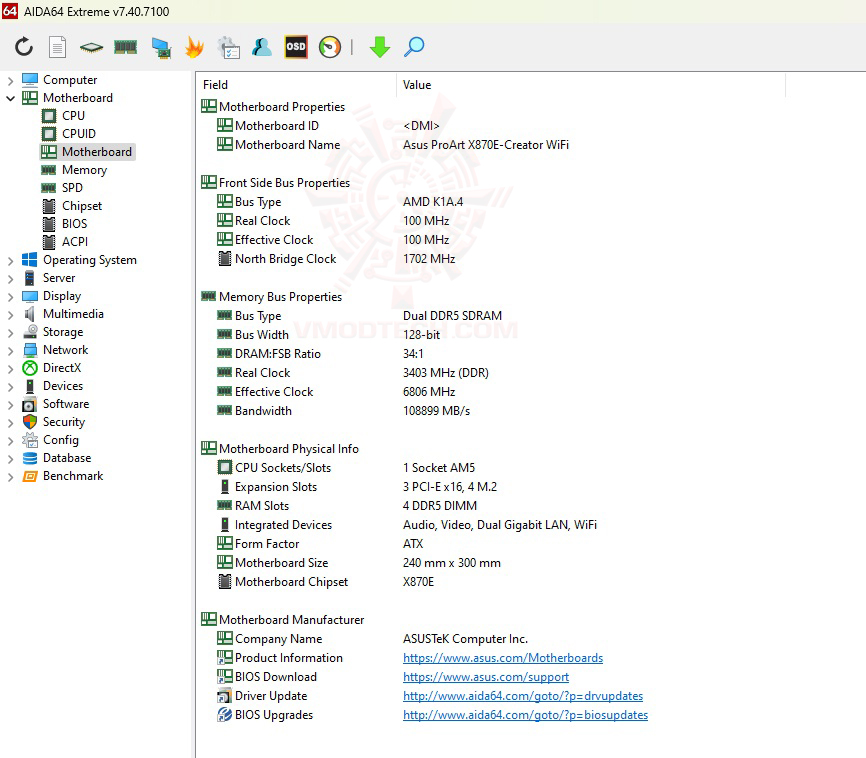Expand the Devices tree node
This screenshot has height=758, width=866.
pos(10,387)
